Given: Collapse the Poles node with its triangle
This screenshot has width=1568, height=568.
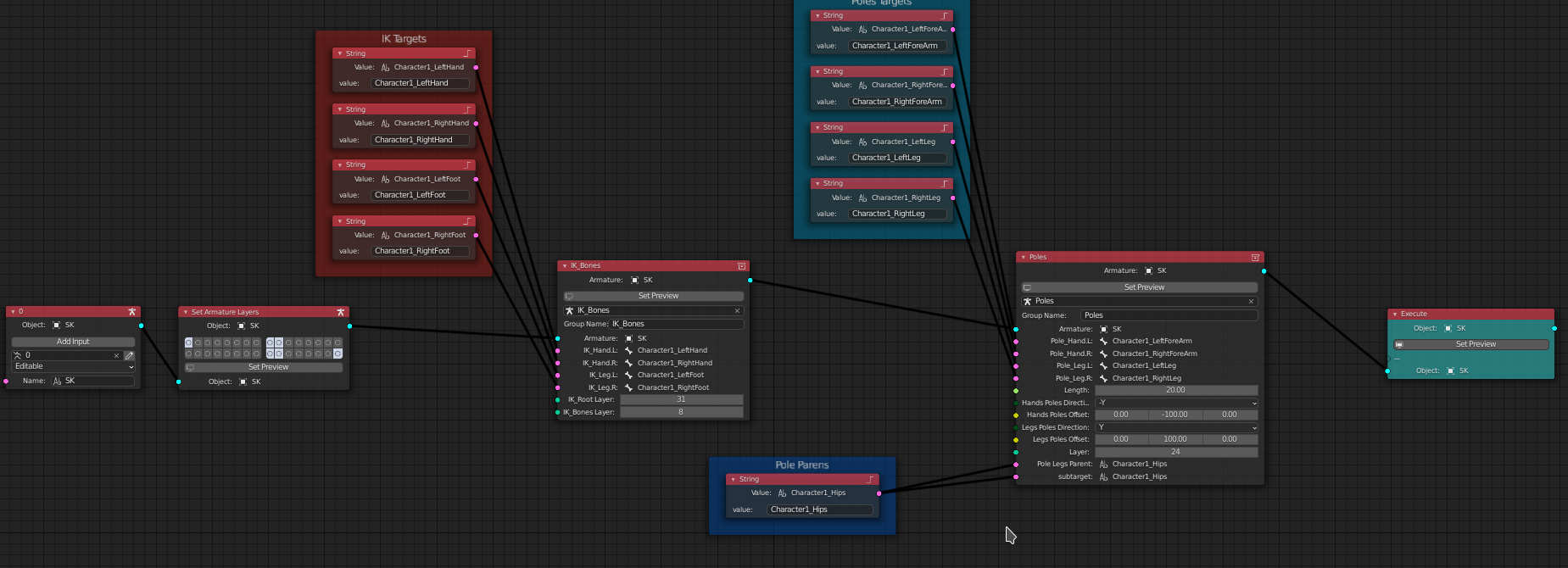Looking at the screenshot, I should 1024,257.
